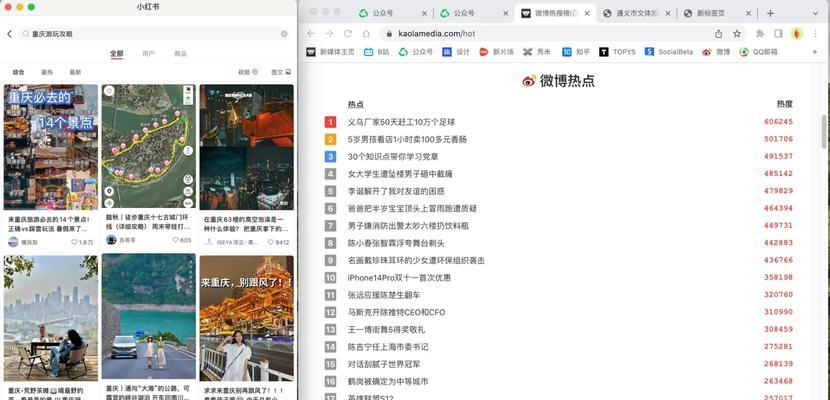Open the 设计 bookmark
This screenshot has height=400, width=830.
coord(456,52)
